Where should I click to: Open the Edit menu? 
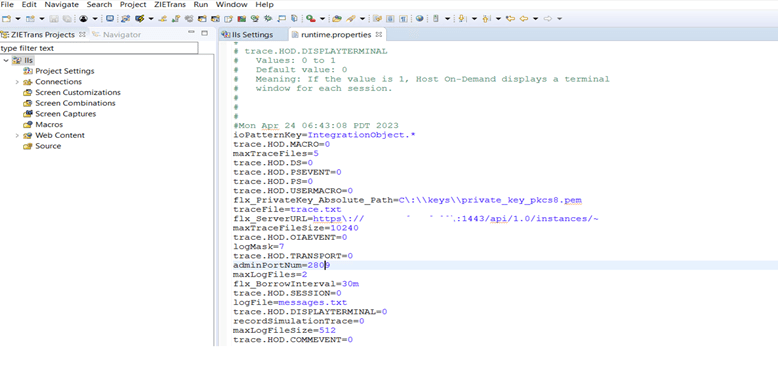coord(29,4)
